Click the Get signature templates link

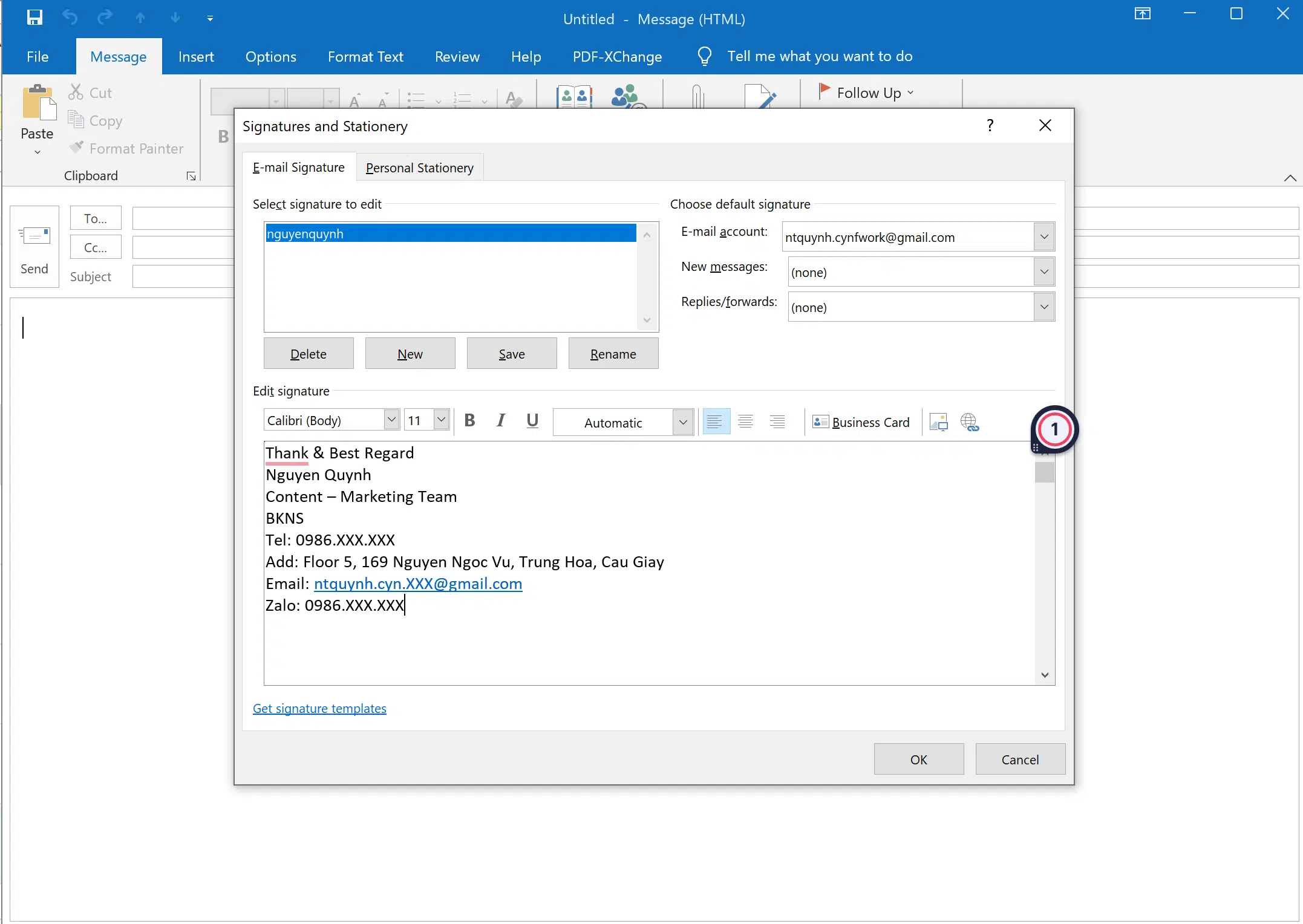click(319, 708)
